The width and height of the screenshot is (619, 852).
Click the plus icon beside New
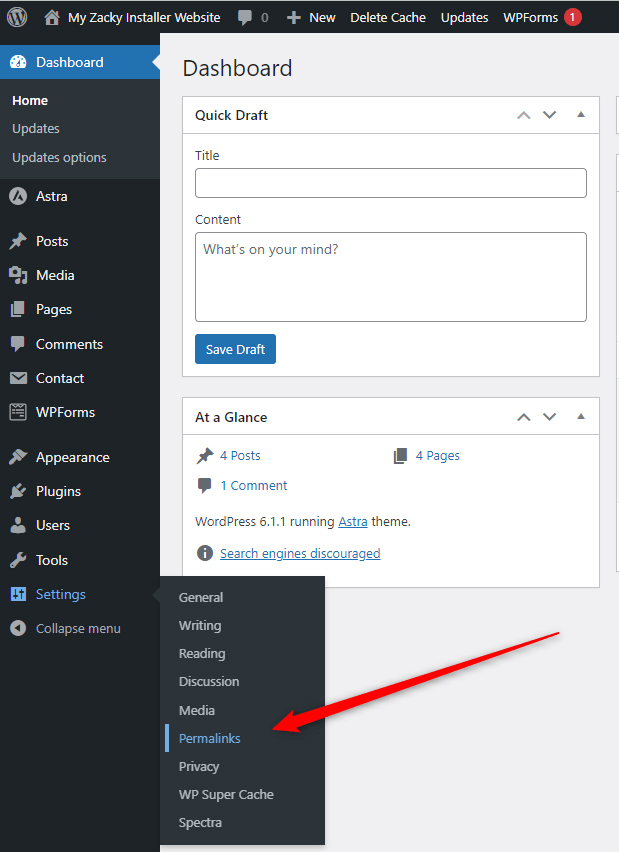[x=293, y=18]
